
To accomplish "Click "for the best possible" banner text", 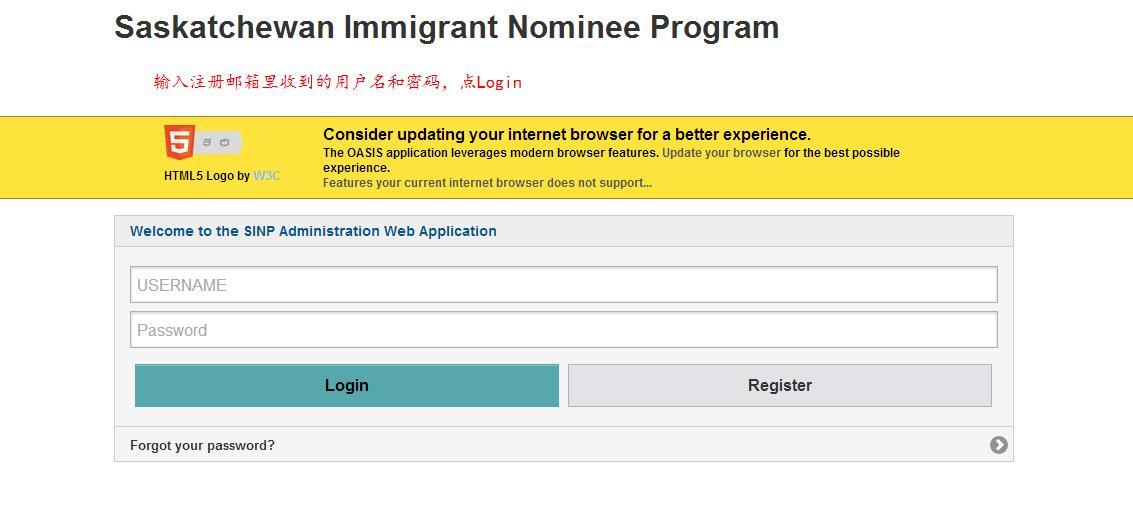I will [842, 153].
